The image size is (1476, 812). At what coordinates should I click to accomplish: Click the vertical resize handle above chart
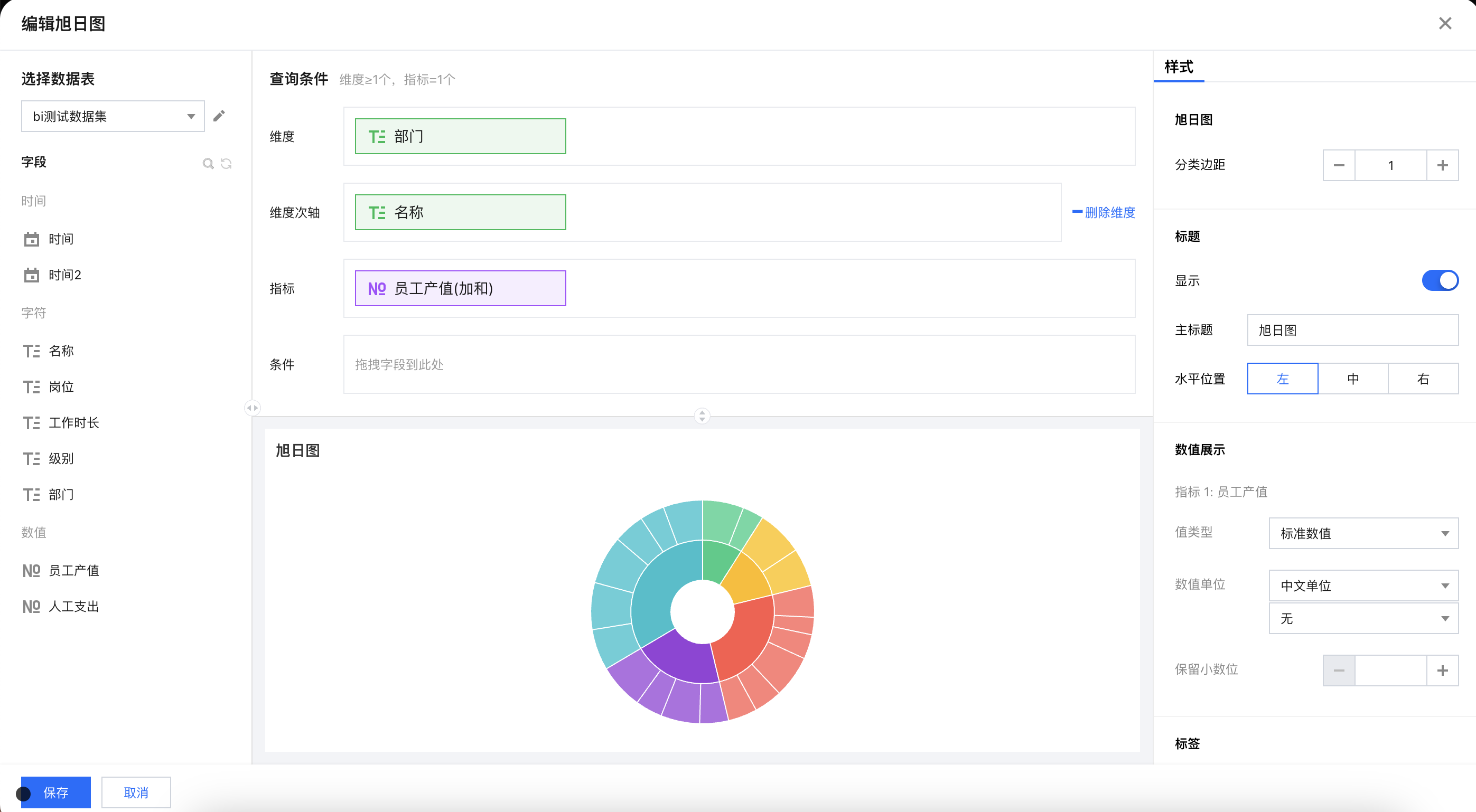point(702,416)
